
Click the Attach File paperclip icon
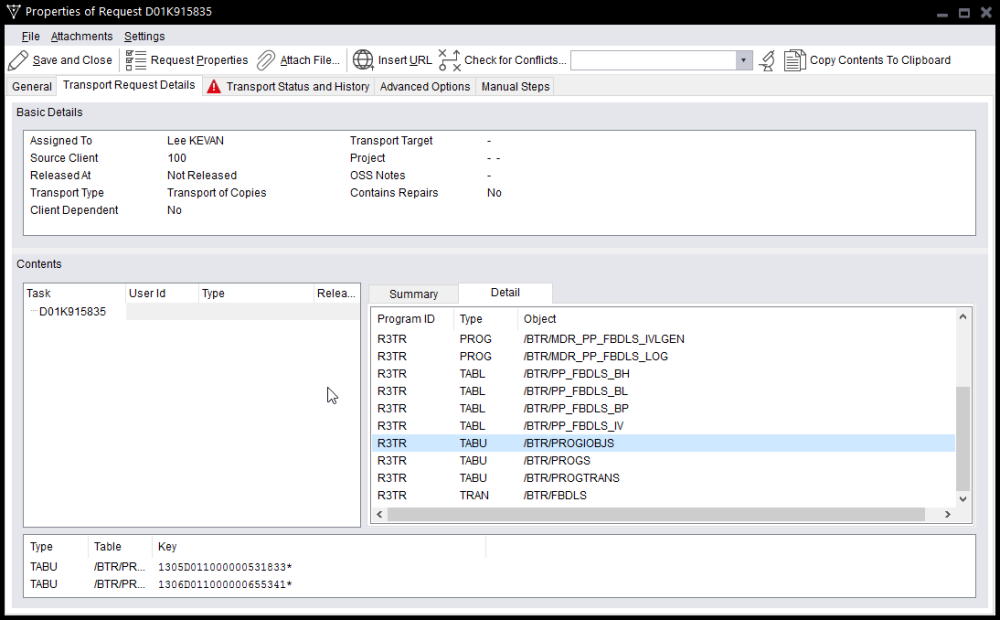pos(266,60)
